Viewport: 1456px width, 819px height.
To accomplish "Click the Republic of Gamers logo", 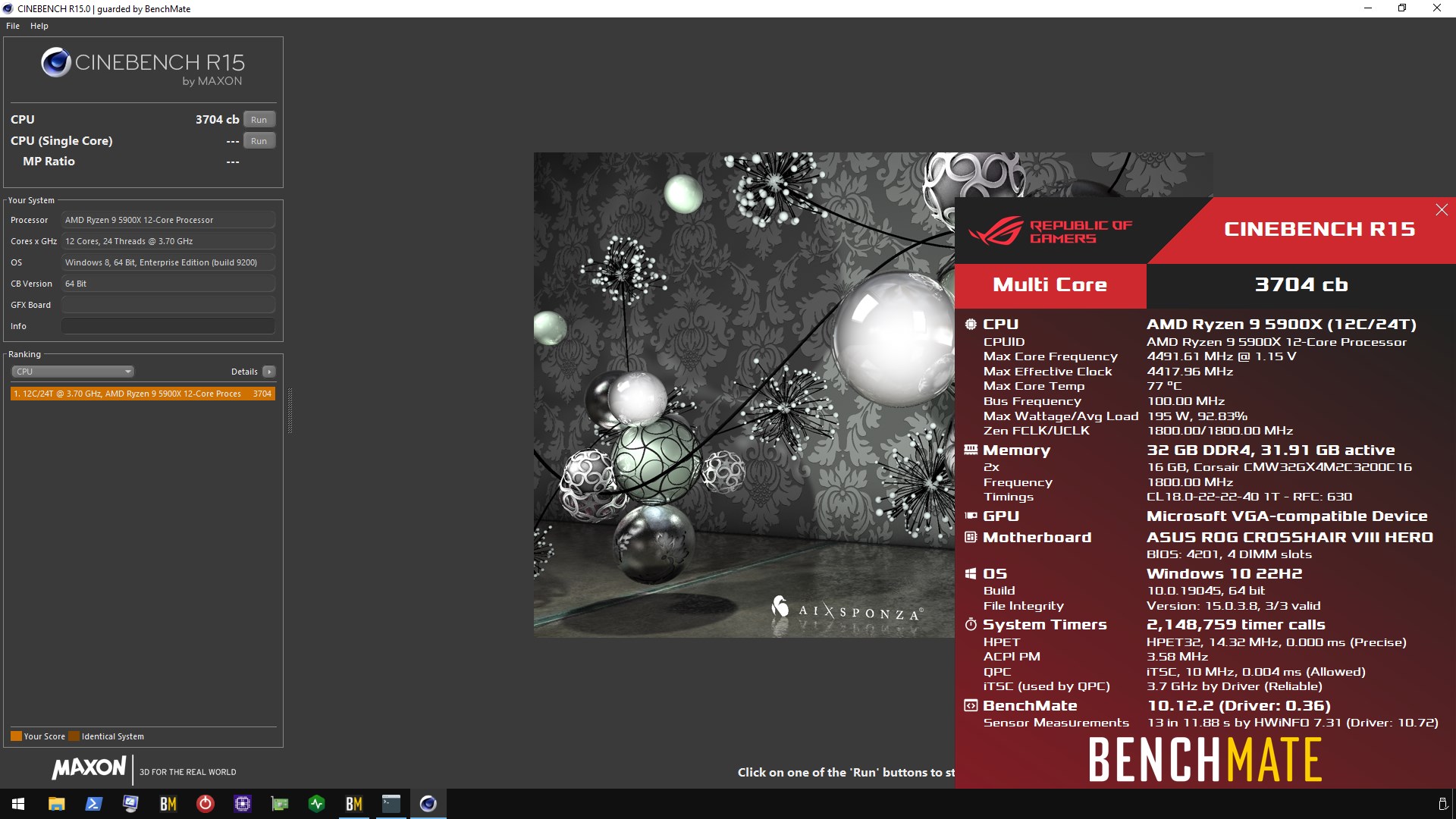I will [x=1050, y=231].
